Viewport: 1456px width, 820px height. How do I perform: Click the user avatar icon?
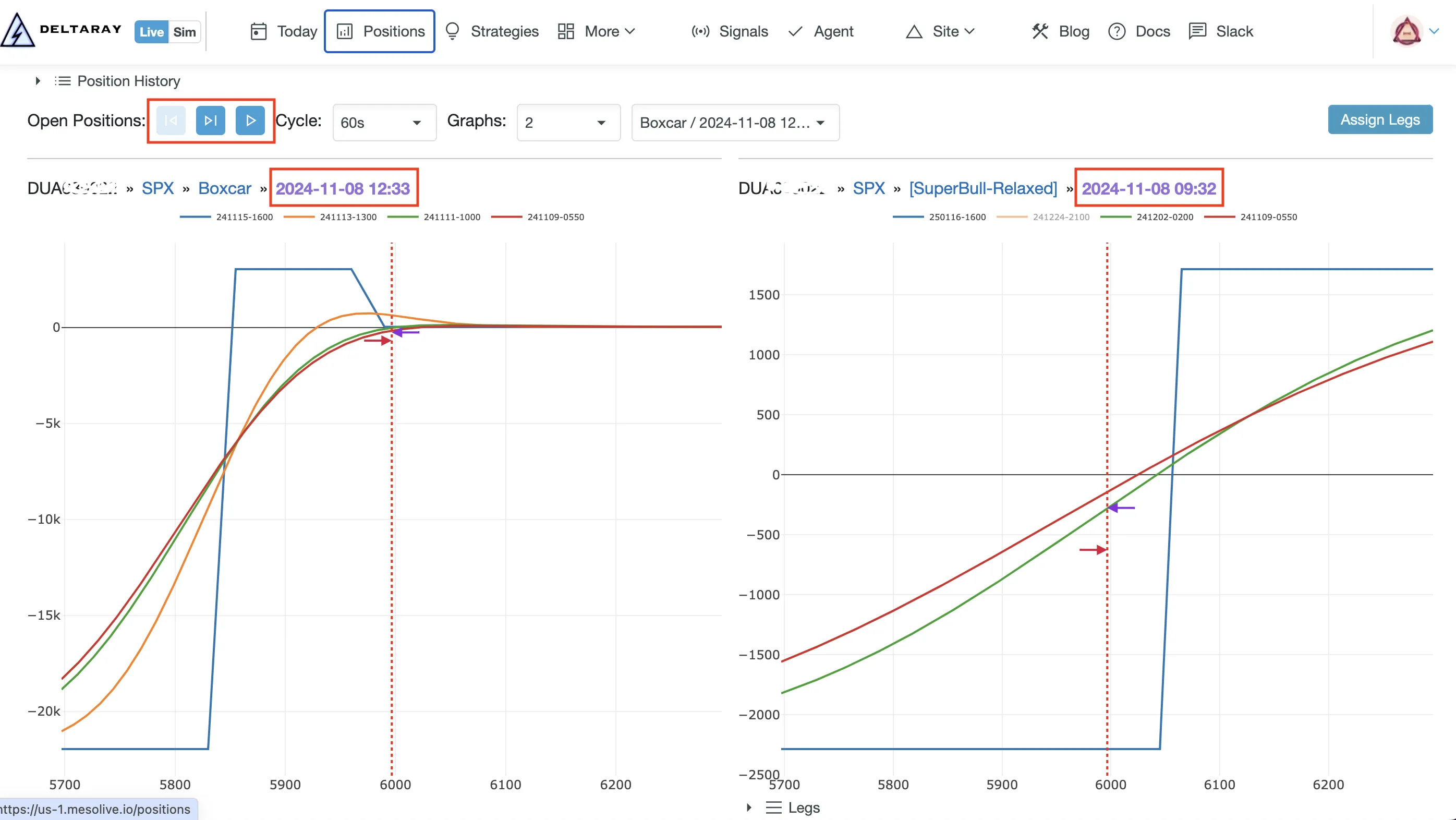(x=1406, y=31)
